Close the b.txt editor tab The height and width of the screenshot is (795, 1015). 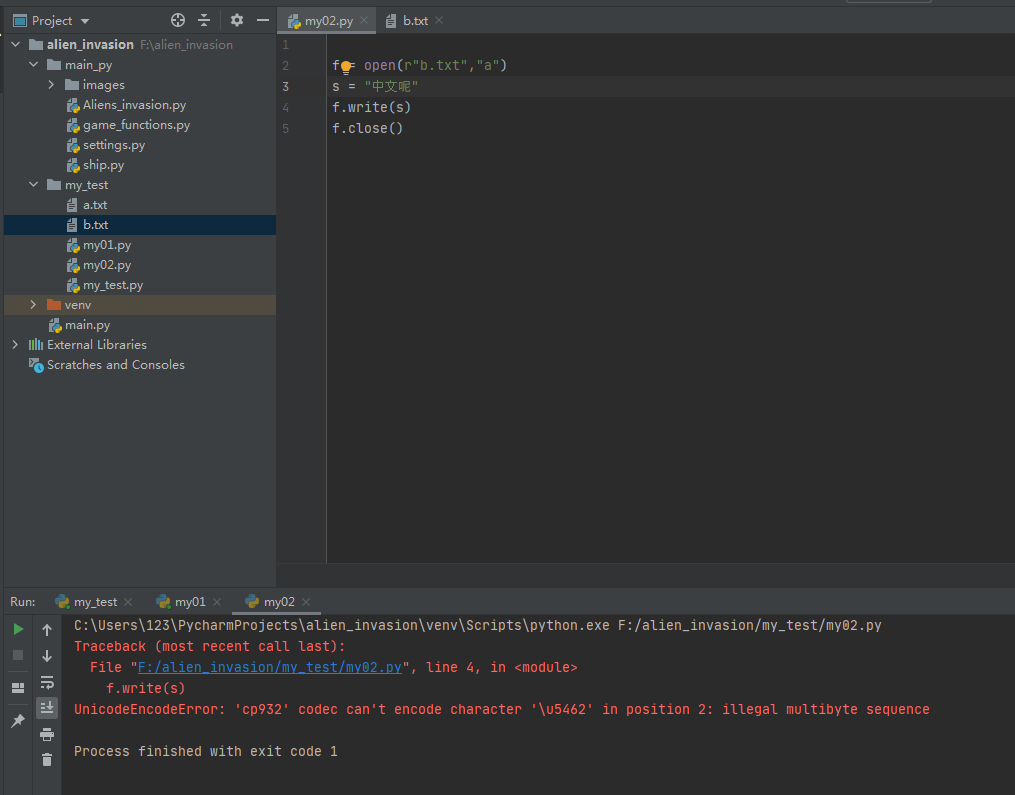(439, 20)
